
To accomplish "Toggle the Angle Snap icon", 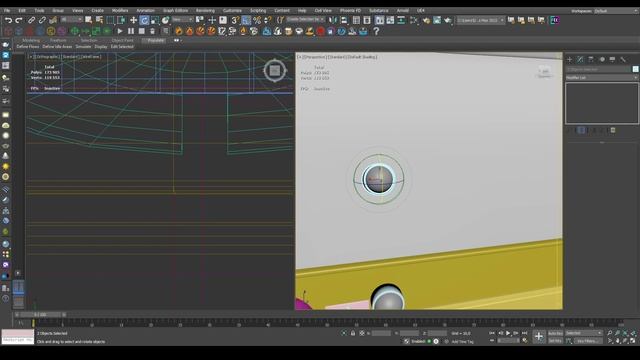I will pyautogui.click(x=246, y=20).
